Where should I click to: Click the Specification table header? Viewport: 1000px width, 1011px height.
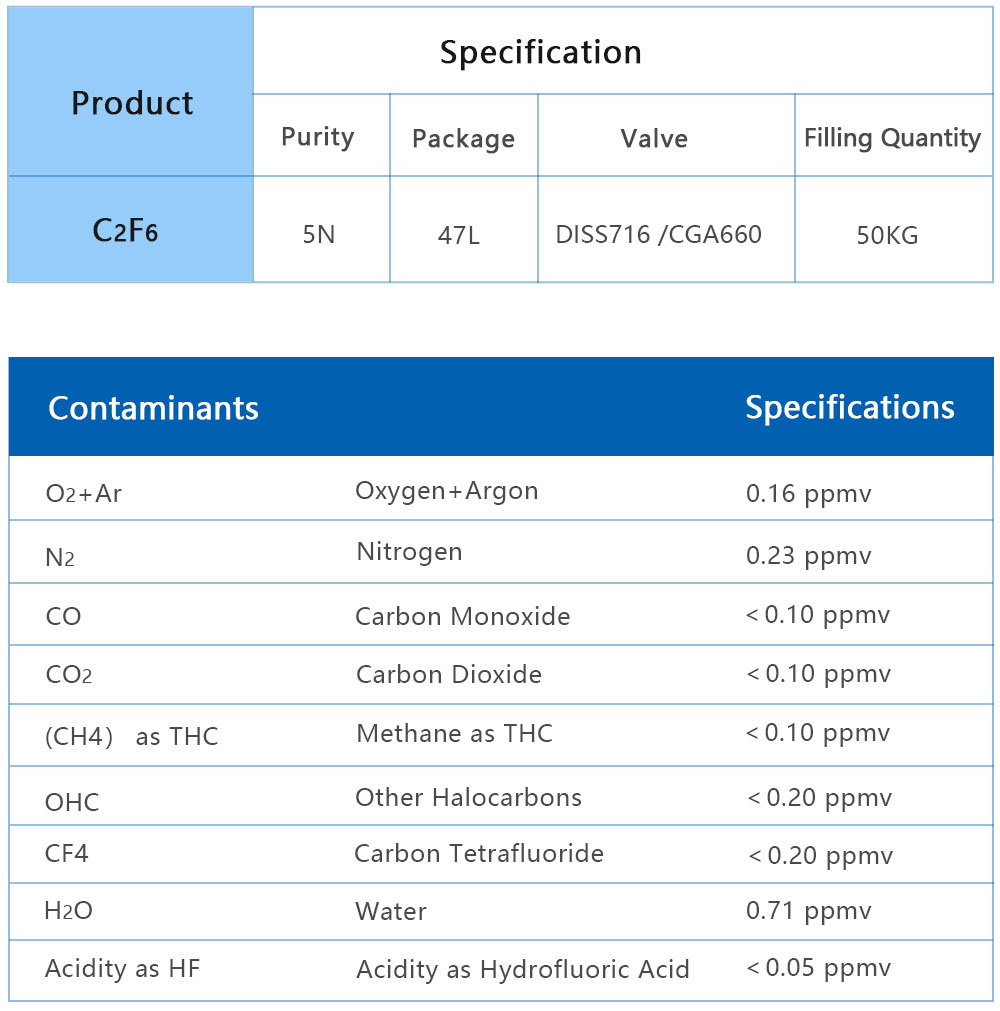[x=540, y=52]
